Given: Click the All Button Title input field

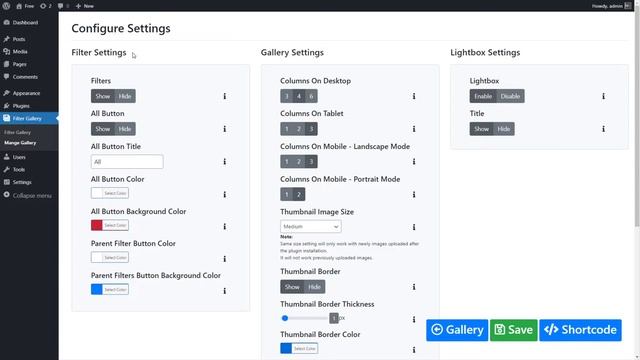Looking at the screenshot, I should pos(127,162).
